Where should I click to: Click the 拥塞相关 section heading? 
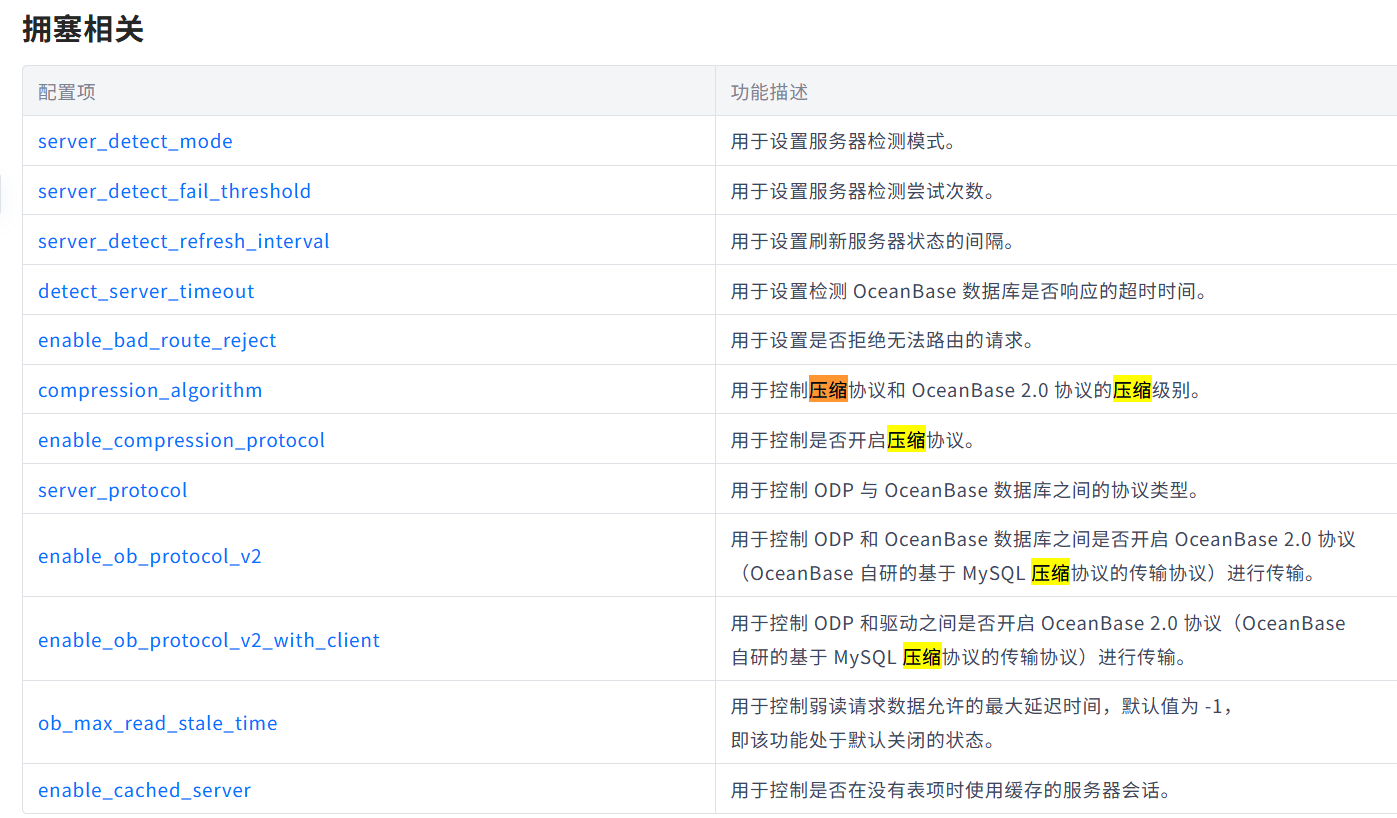83,29
